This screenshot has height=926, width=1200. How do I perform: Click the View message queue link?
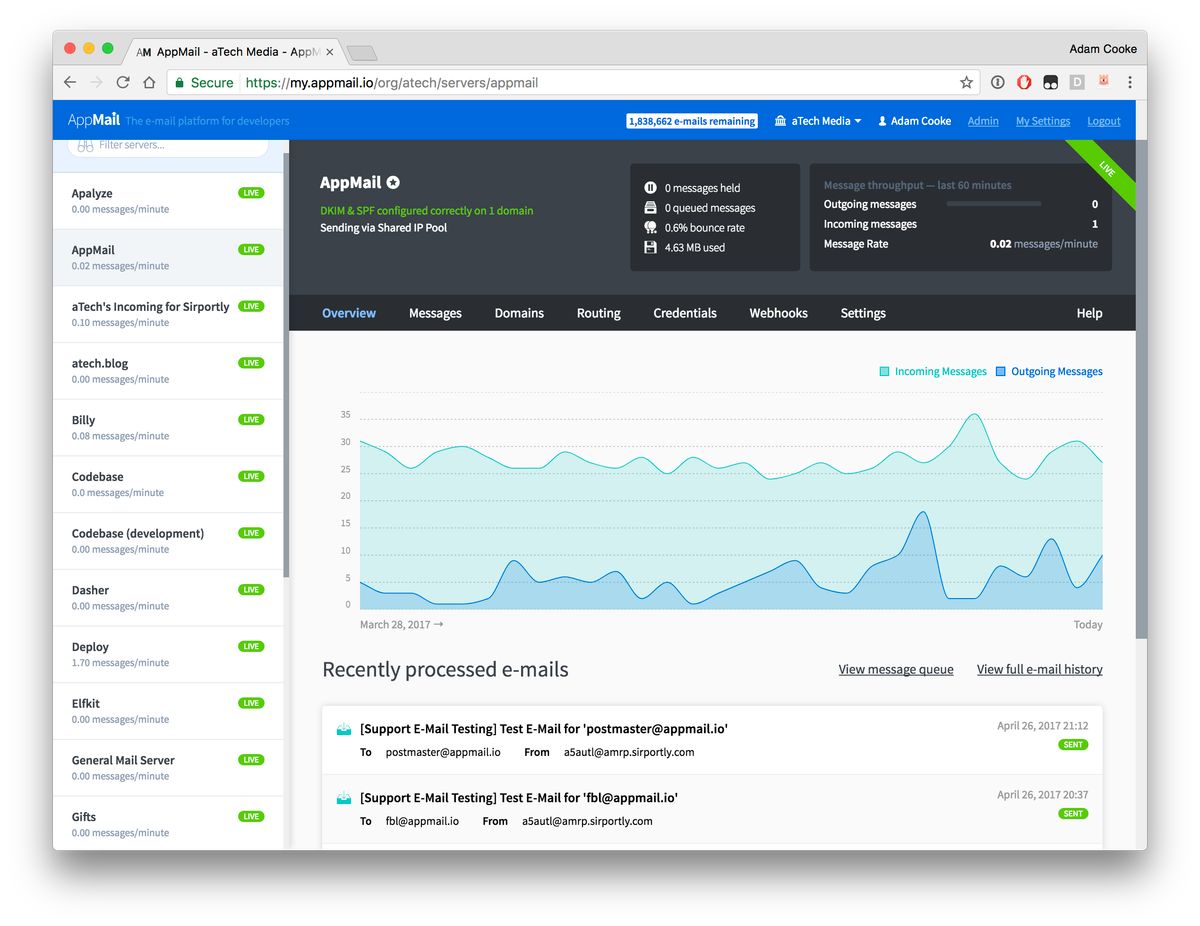[x=895, y=669]
